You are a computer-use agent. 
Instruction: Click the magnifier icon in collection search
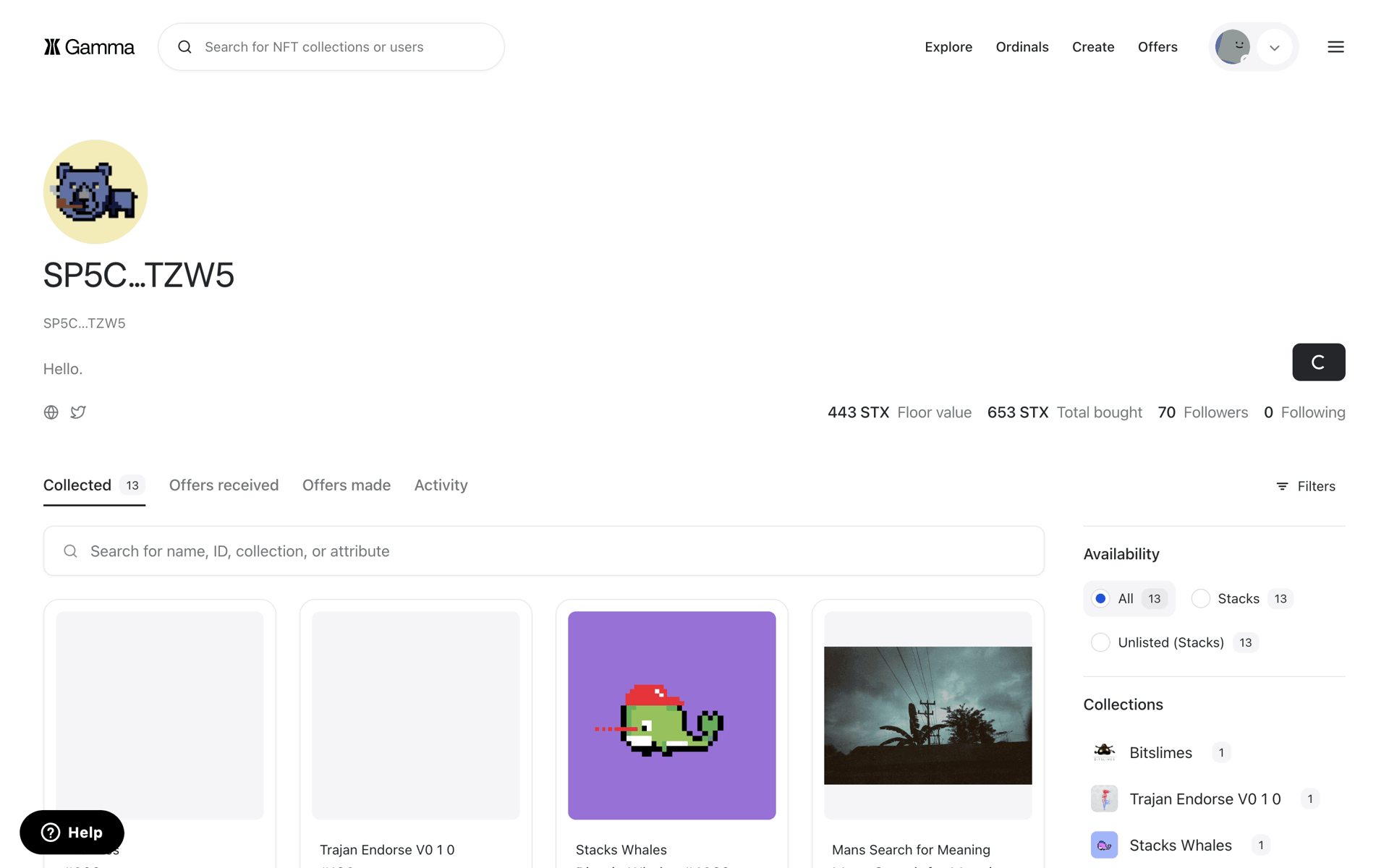click(x=70, y=551)
